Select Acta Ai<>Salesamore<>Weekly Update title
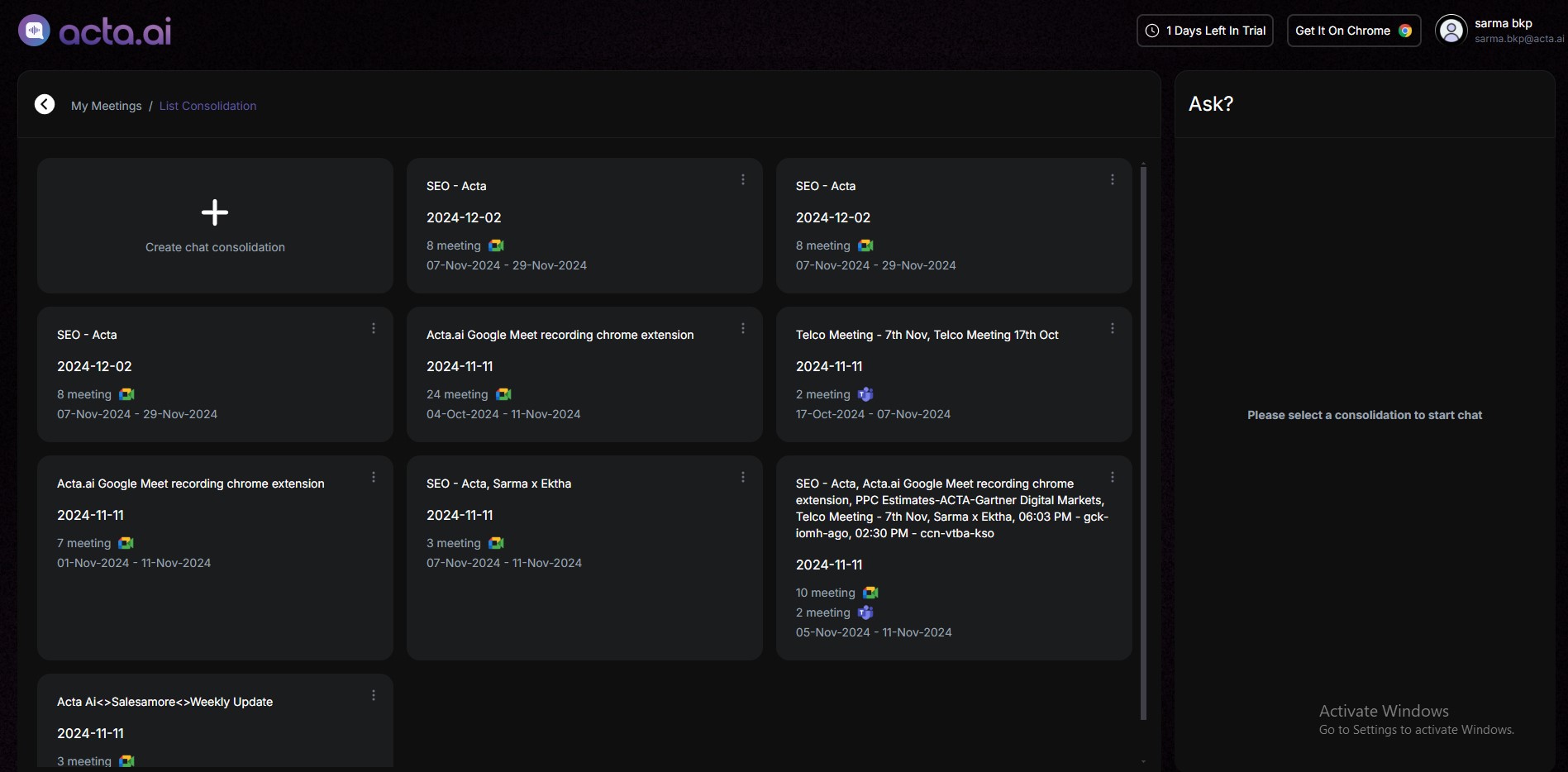Screen dimensions: 1568x772 pyautogui.click(x=164, y=702)
